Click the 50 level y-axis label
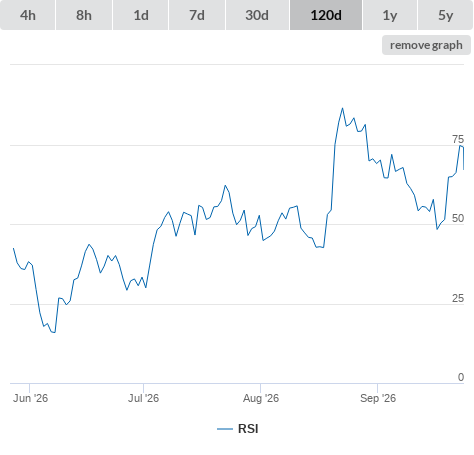The height and width of the screenshot is (455, 474). pyautogui.click(x=458, y=218)
